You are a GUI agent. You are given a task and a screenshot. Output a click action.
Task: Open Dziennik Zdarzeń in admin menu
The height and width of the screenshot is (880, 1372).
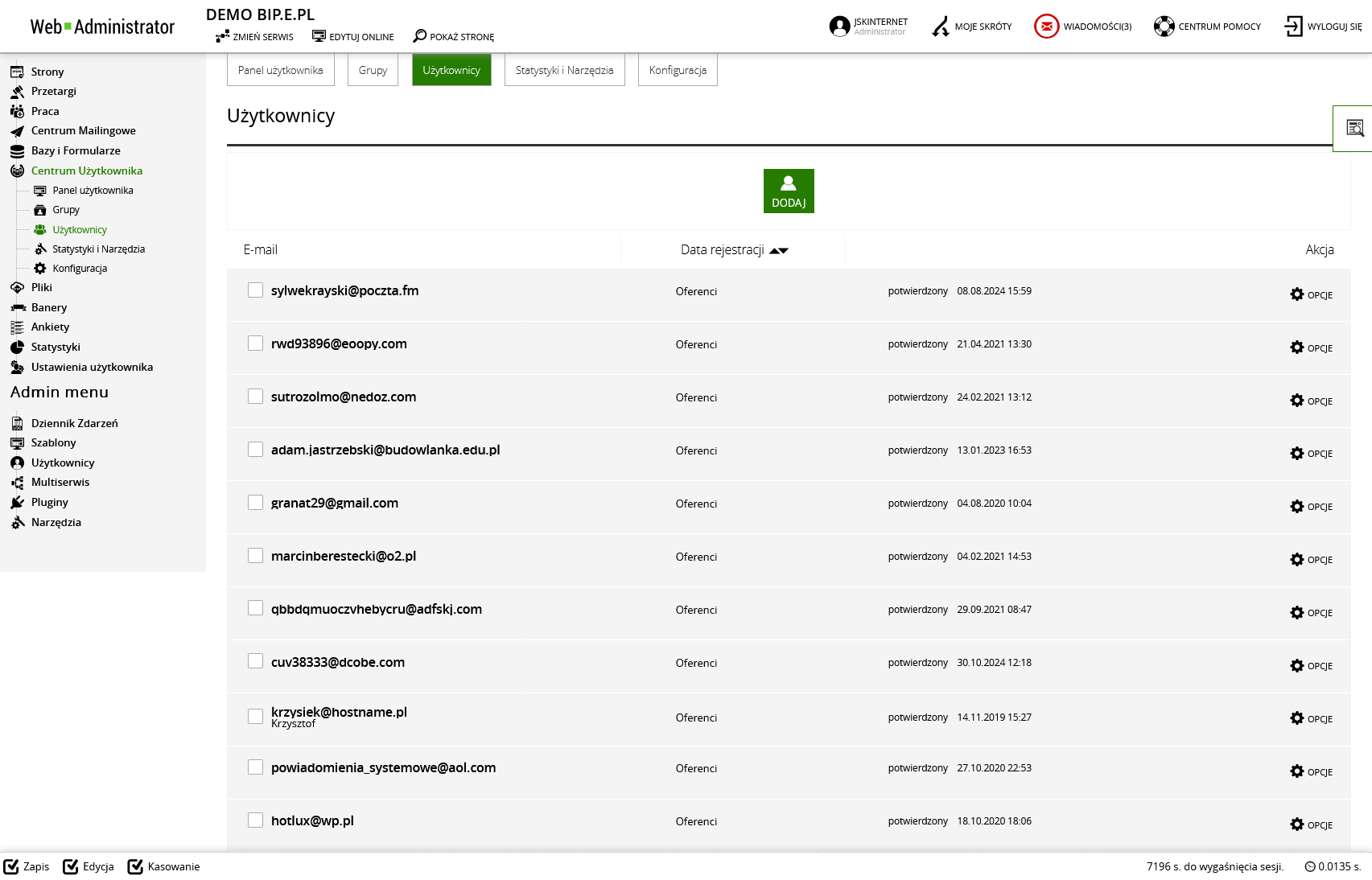(x=74, y=423)
